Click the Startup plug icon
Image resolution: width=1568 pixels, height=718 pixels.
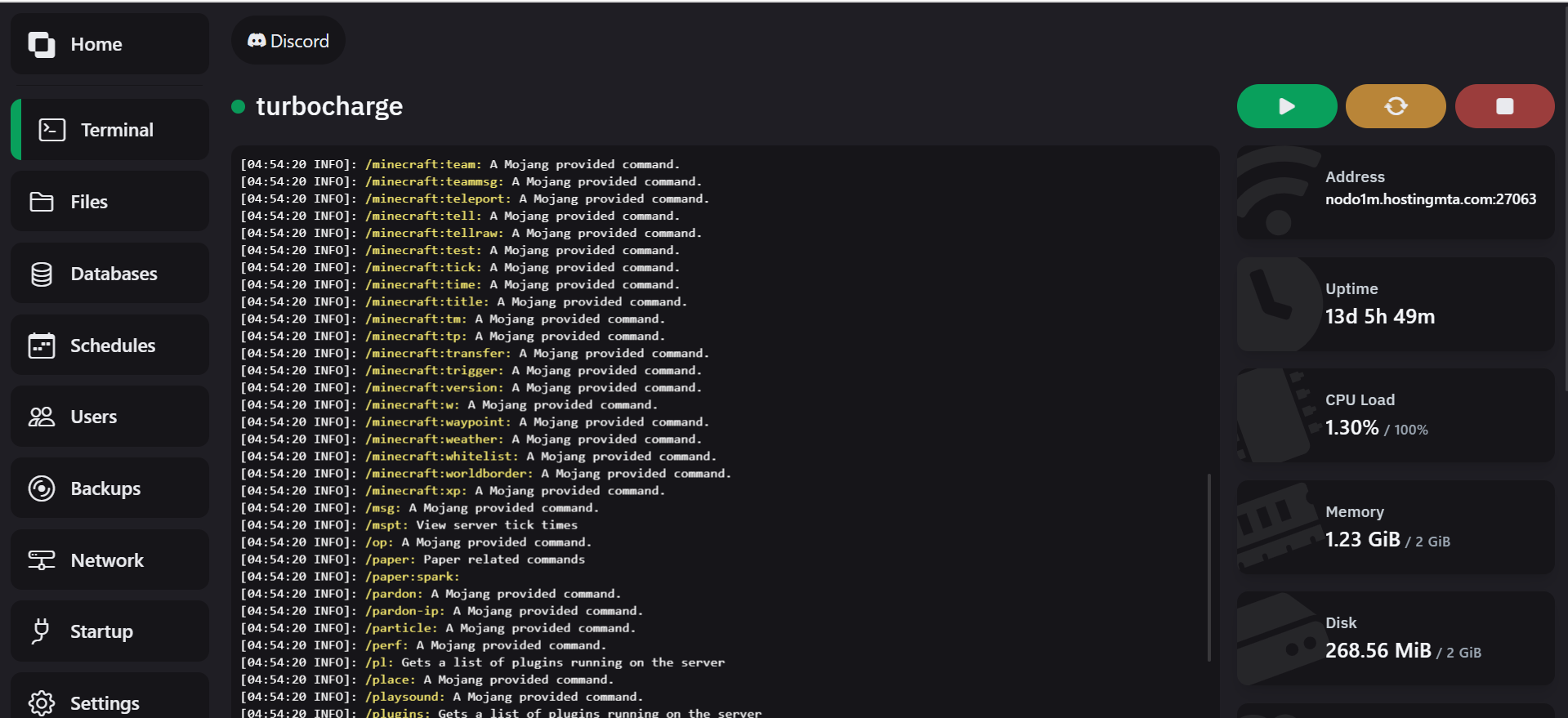click(41, 631)
